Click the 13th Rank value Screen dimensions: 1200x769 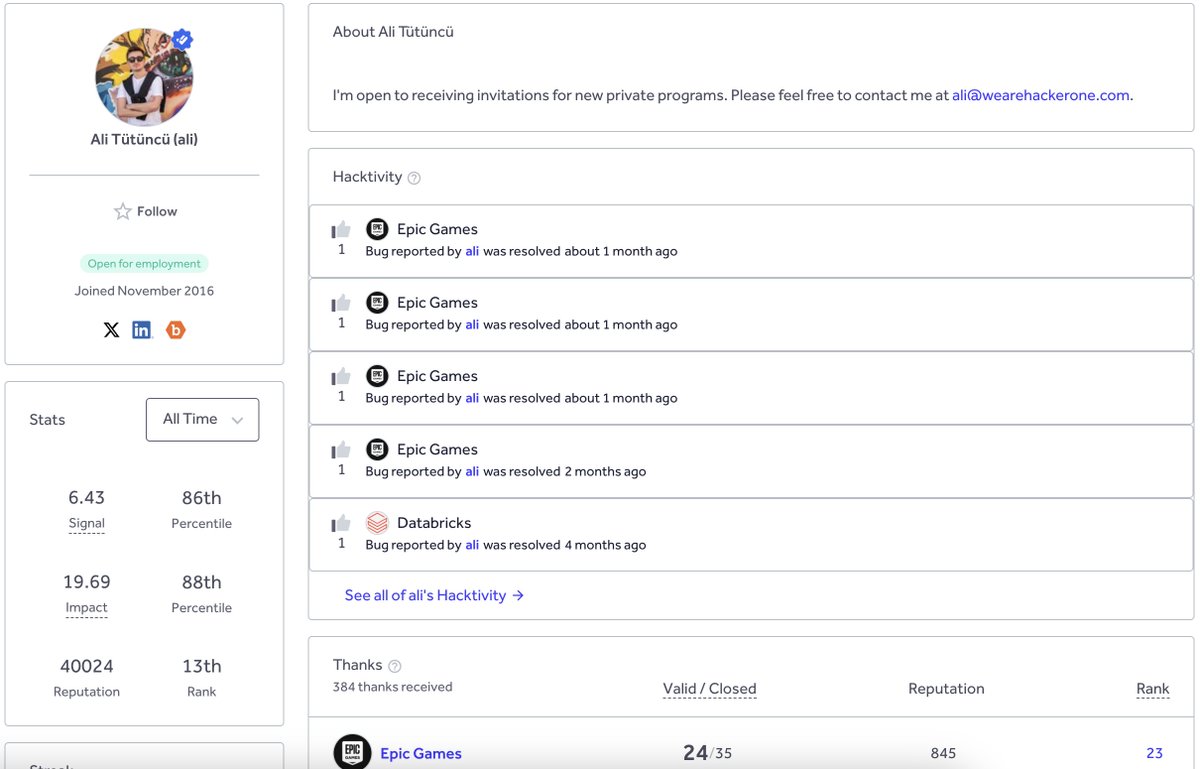pyautogui.click(x=202, y=666)
